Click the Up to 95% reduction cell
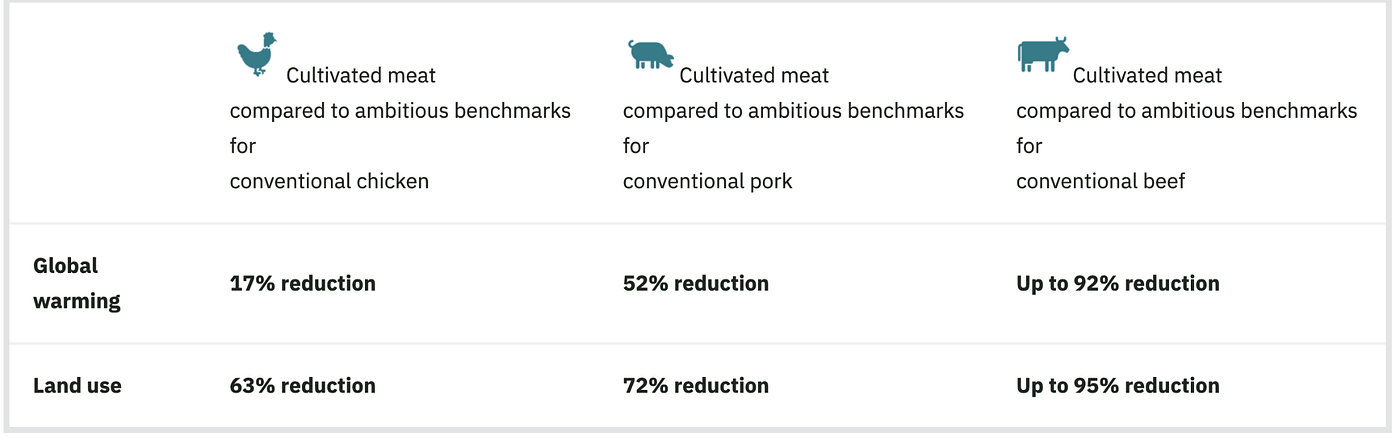Image resolution: width=1400 pixels, height=438 pixels. pos(1118,386)
